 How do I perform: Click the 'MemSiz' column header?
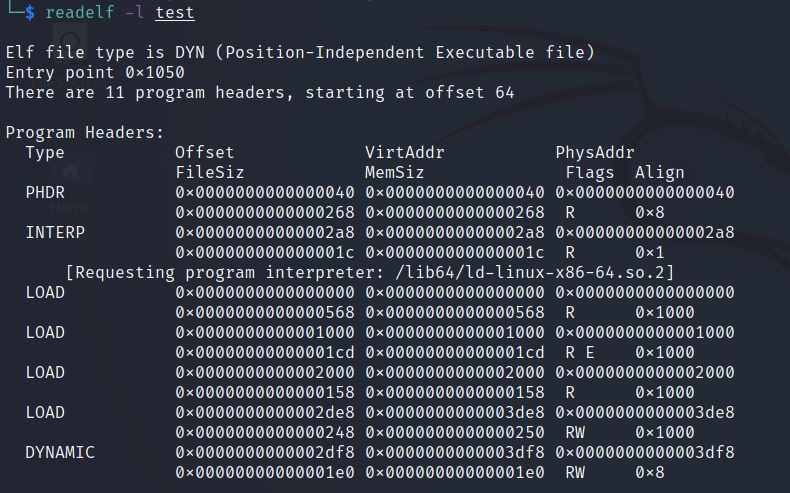[x=394, y=172]
